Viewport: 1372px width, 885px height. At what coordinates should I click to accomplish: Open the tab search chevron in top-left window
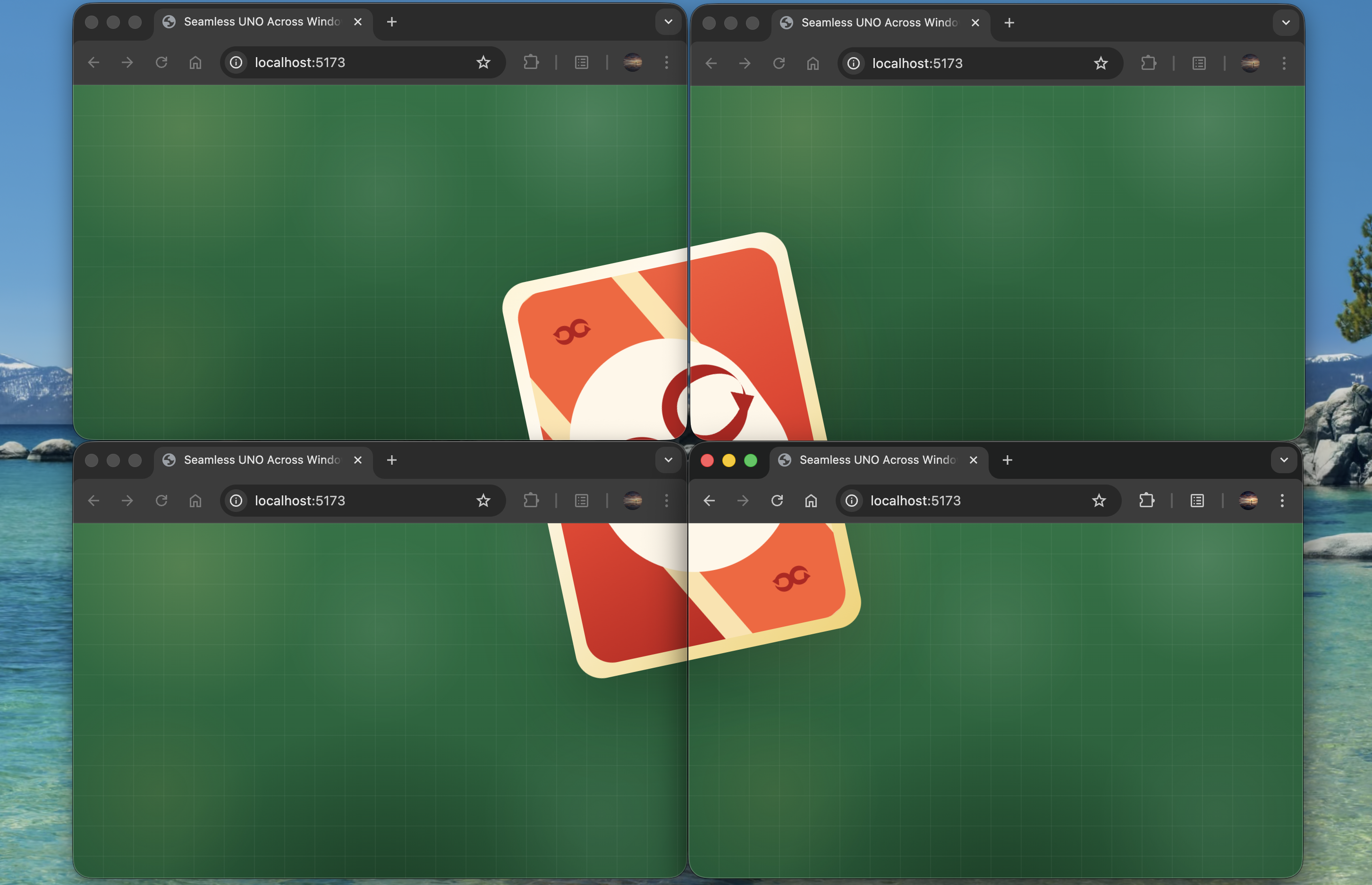[667, 21]
